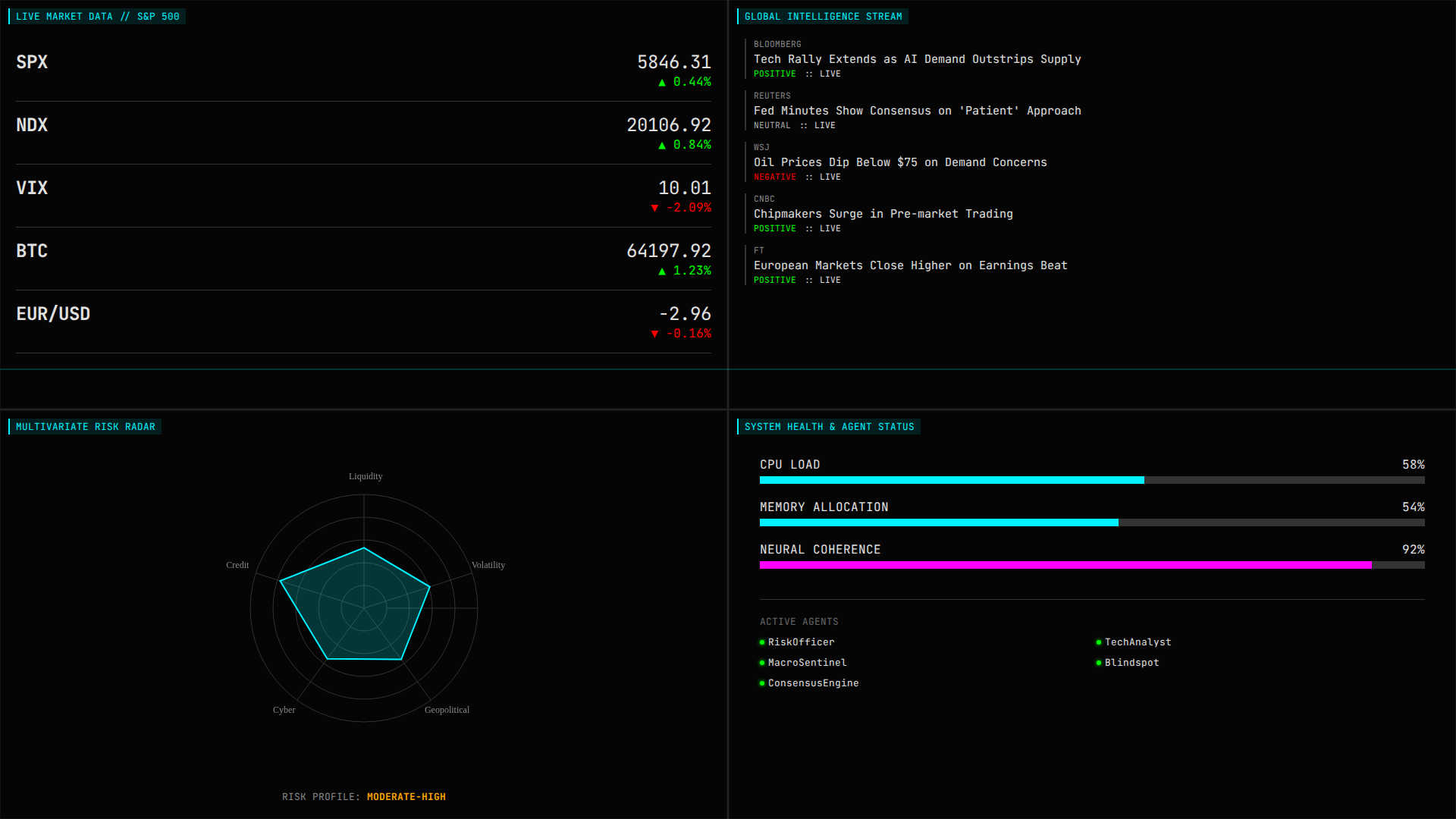Click the MODERATE-HIGH risk profile label

tap(406, 797)
